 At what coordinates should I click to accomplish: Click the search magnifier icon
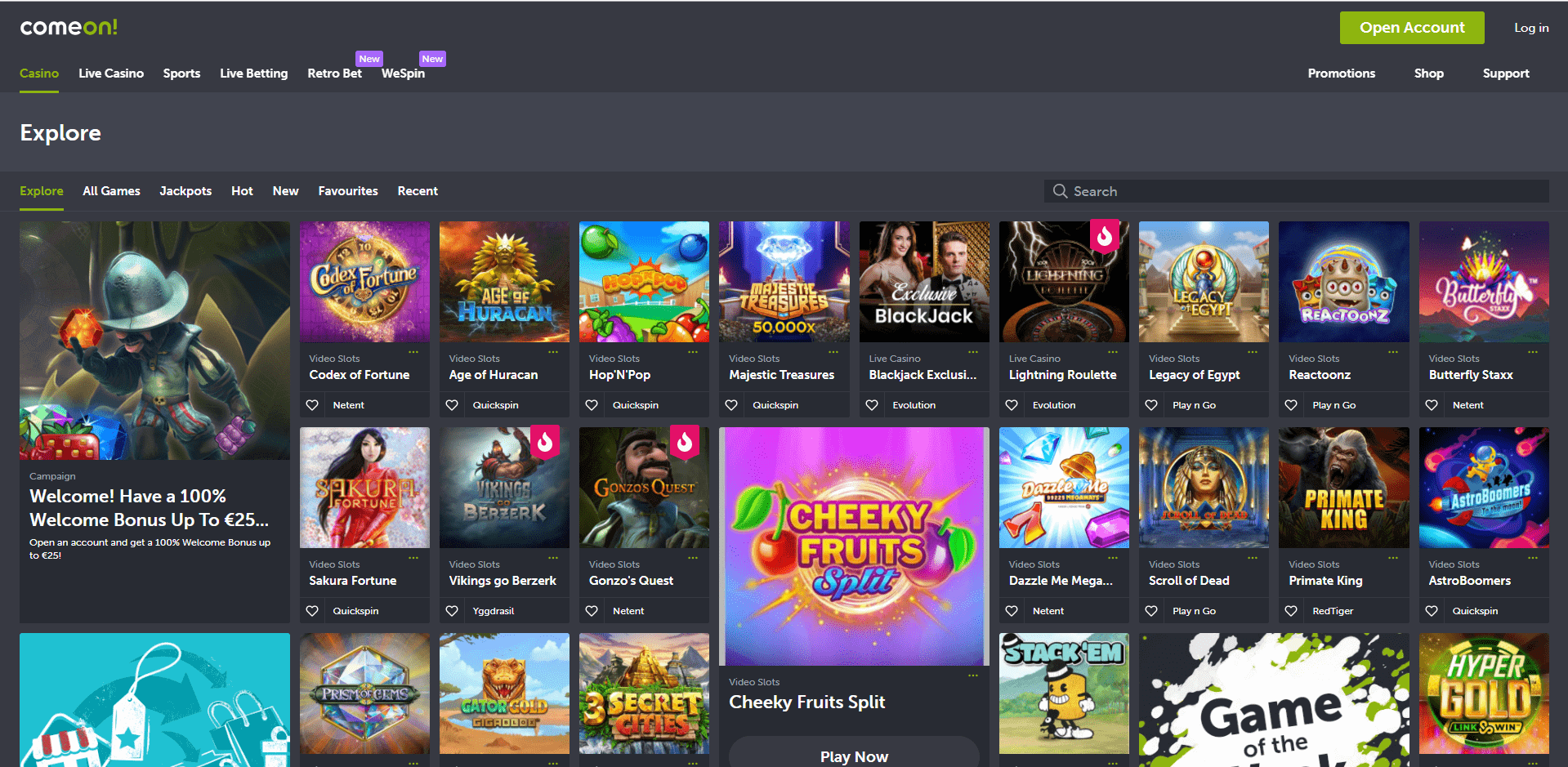(x=1060, y=191)
